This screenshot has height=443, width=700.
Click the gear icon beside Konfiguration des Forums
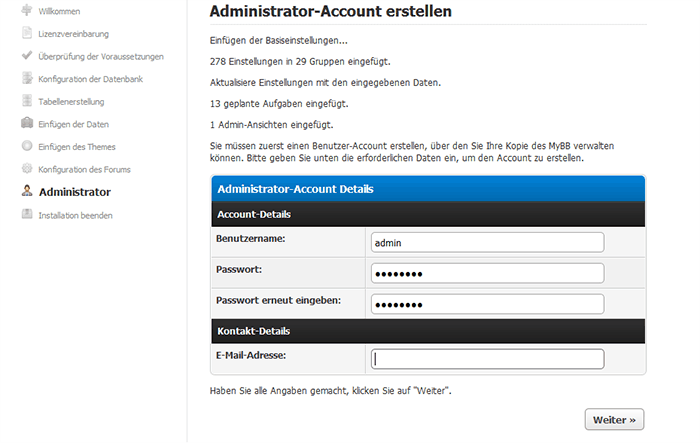click(x=27, y=168)
